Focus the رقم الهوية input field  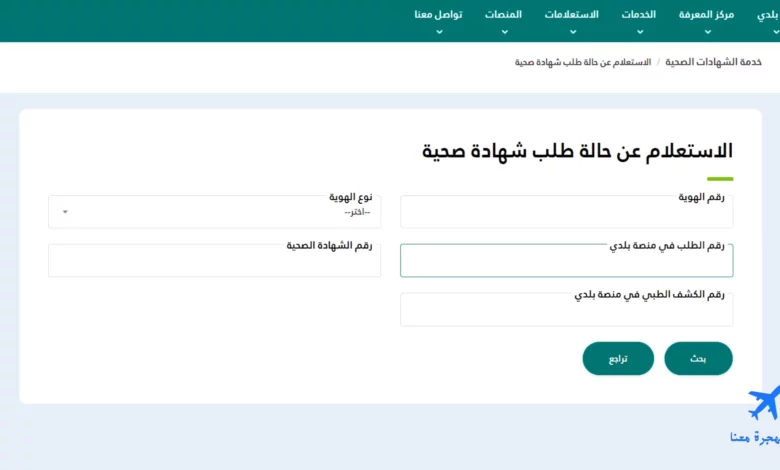567,212
